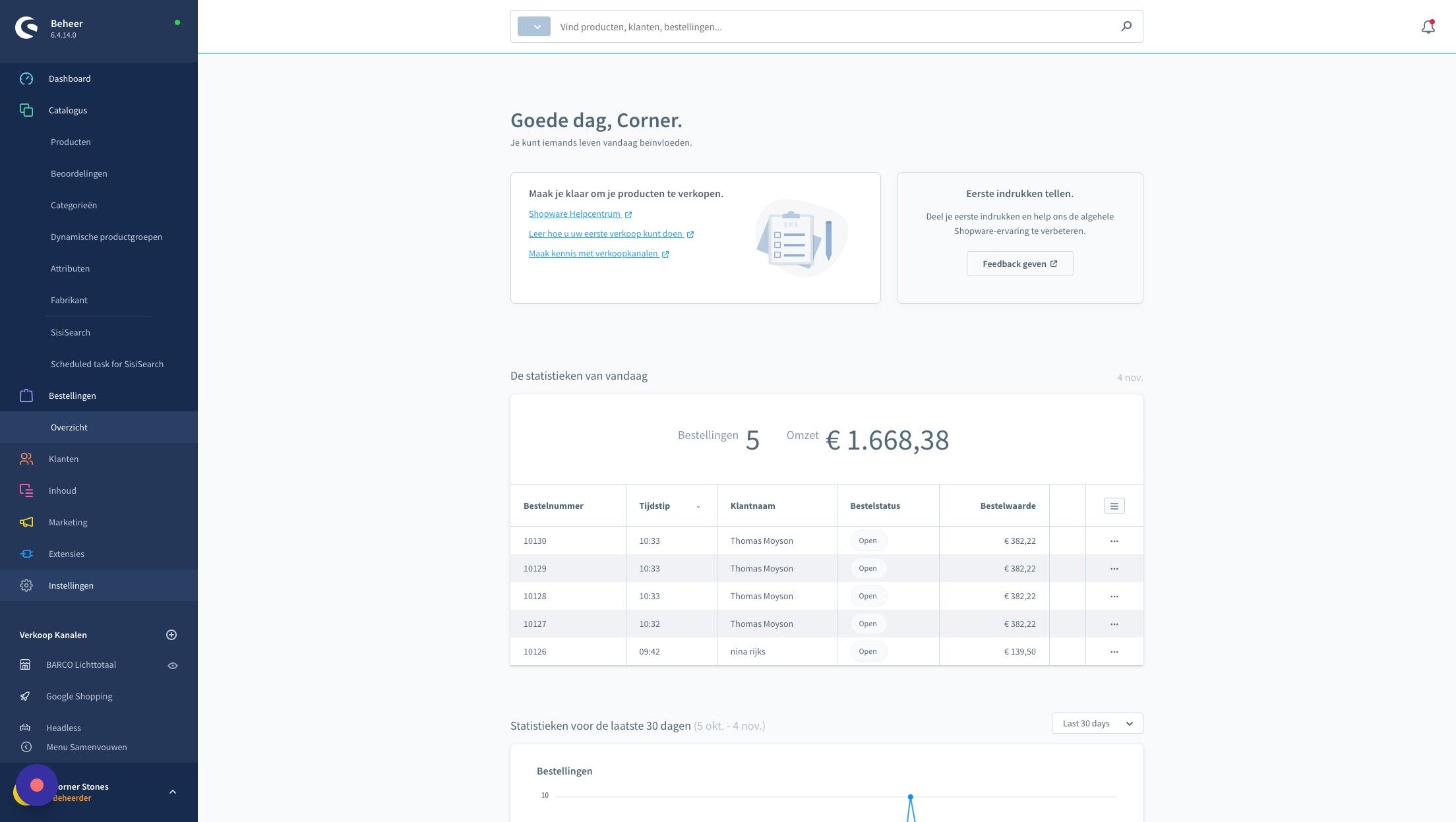Expand the Corner Stones user menu chevron
1456x822 pixels.
click(173, 792)
